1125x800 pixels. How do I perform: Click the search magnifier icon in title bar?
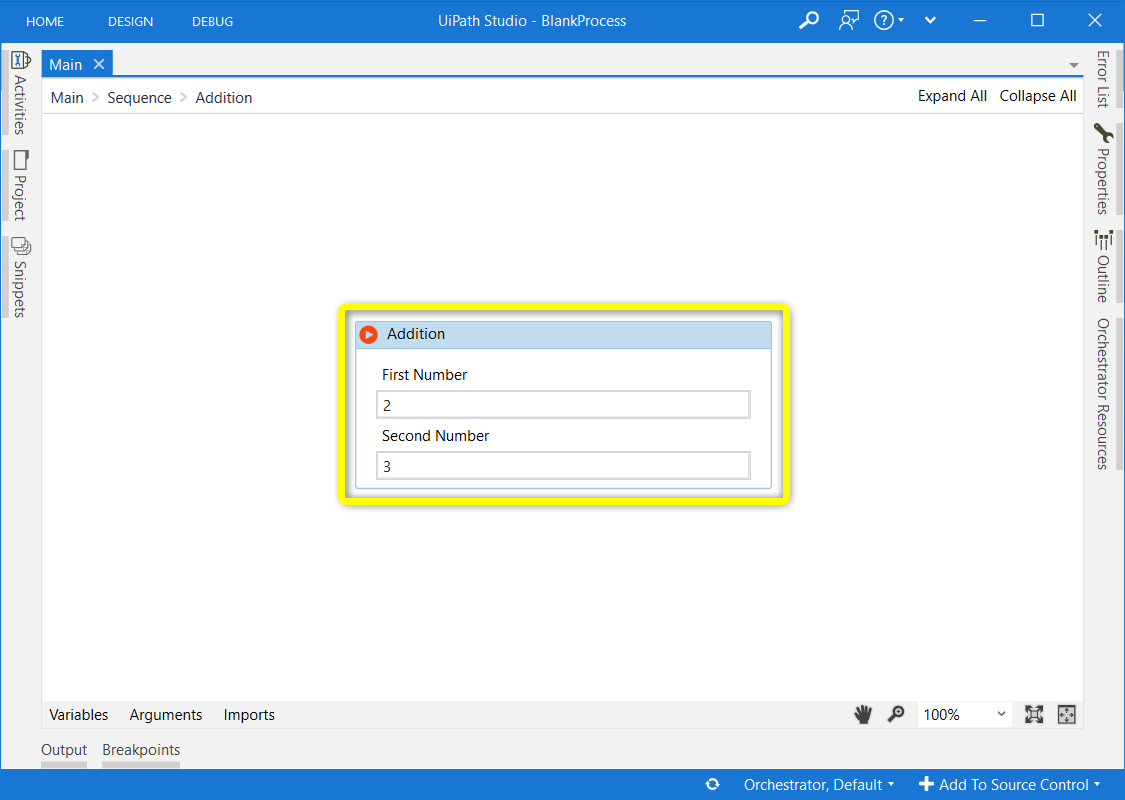coord(808,20)
